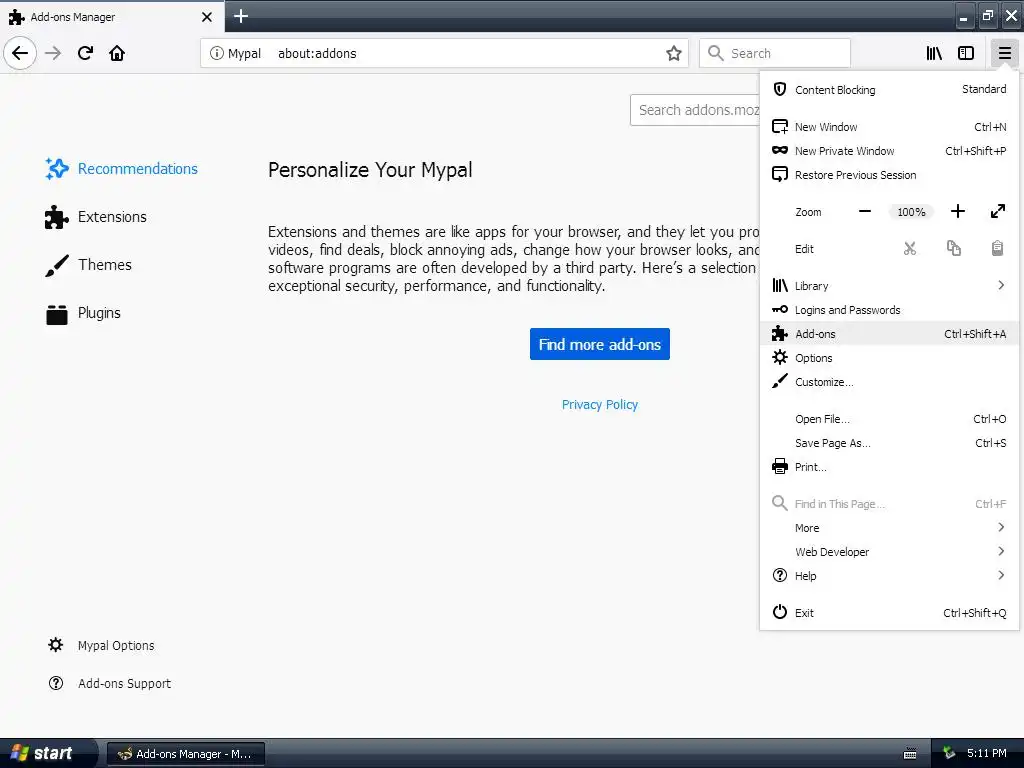Open Content Blocking settings
Image resolution: width=1024 pixels, height=768 pixels.
coord(889,89)
